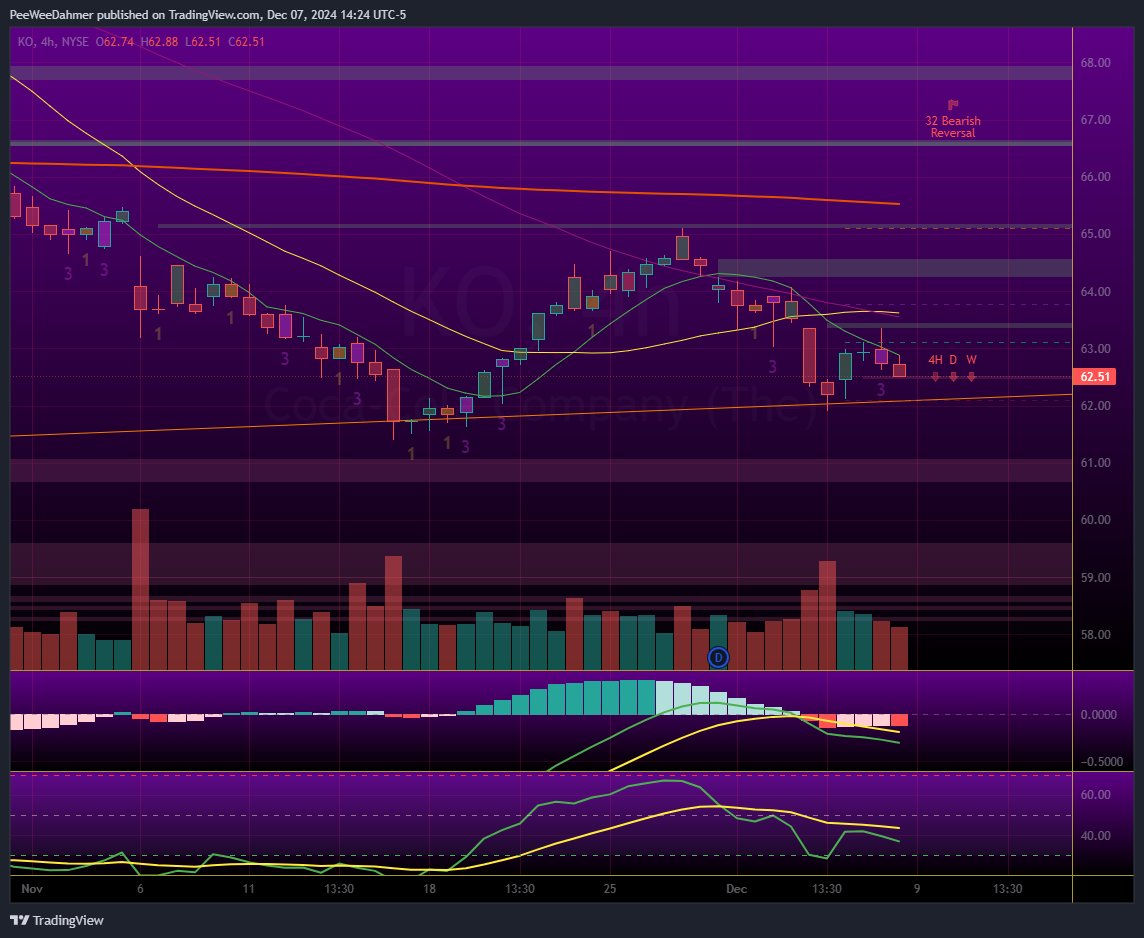Click the 68.00 price axis label
Image resolution: width=1144 pixels, height=938 pixels.
[x=1095, y=63]
